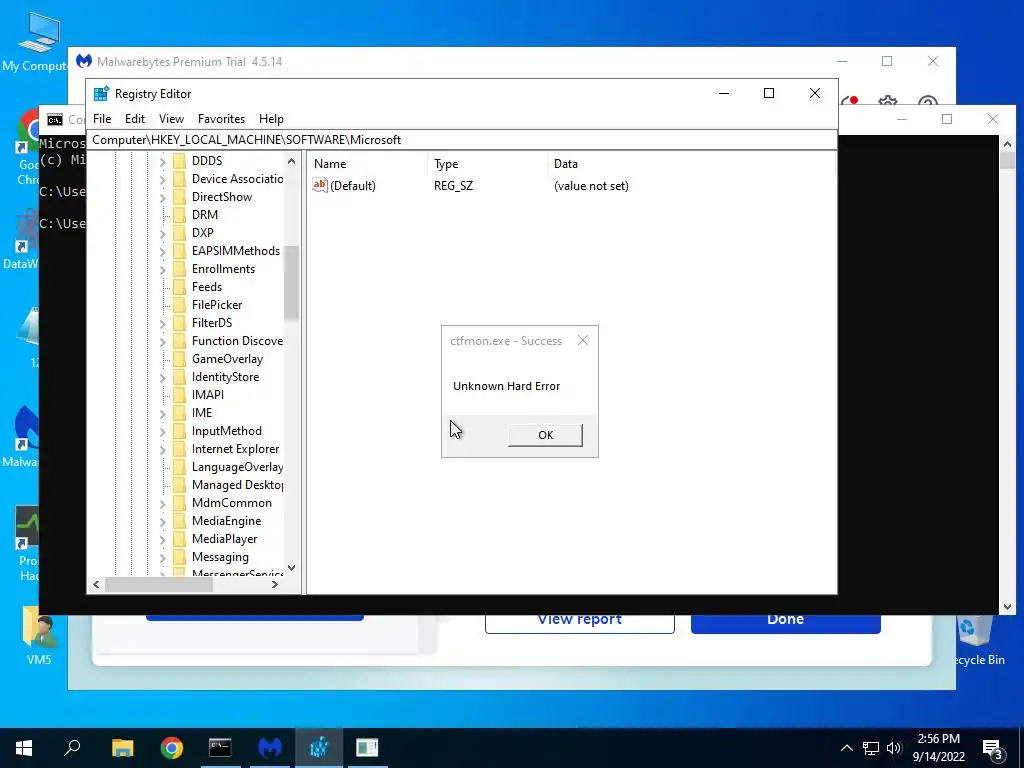
Task: Select the MdmCommon key
Action: point(231,503)
